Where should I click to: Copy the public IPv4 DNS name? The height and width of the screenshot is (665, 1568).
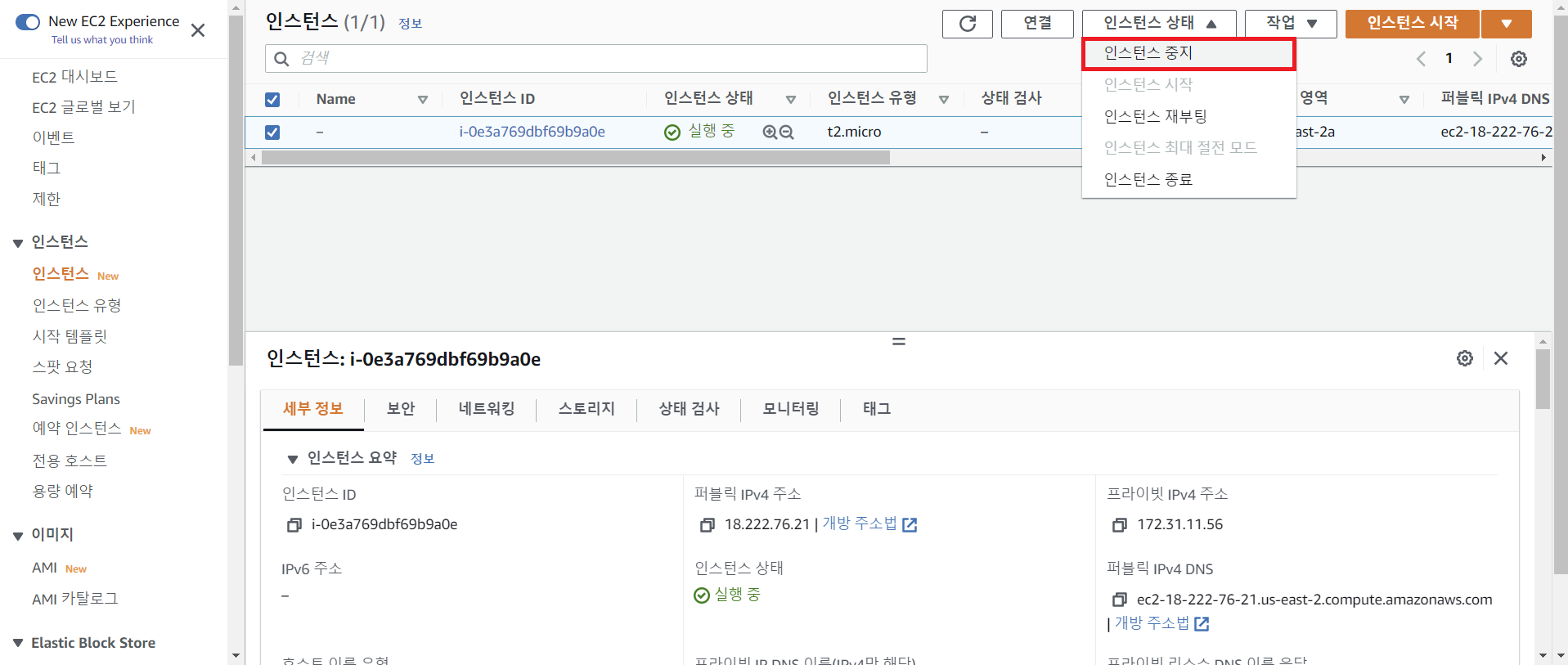click(x=1120, y=600)
